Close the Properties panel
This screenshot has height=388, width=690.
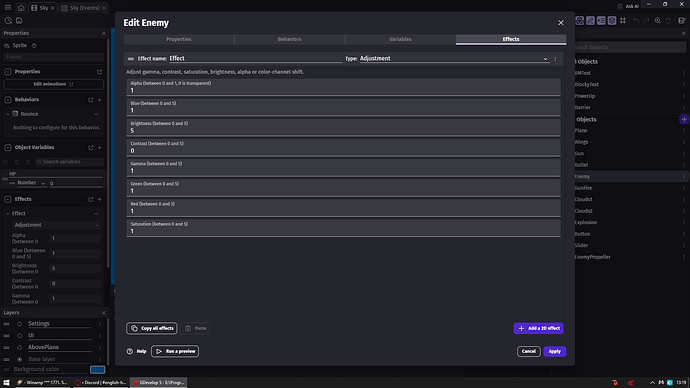pos(104,33)
